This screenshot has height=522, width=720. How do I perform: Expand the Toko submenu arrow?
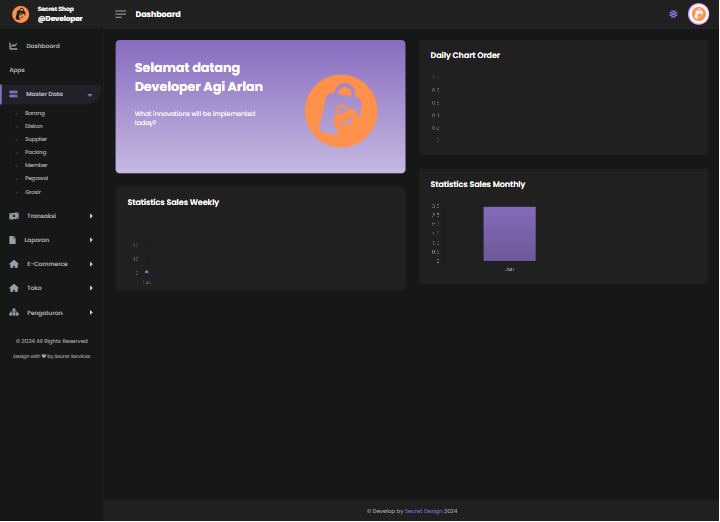pyautogui.click(x=91, y=288)
